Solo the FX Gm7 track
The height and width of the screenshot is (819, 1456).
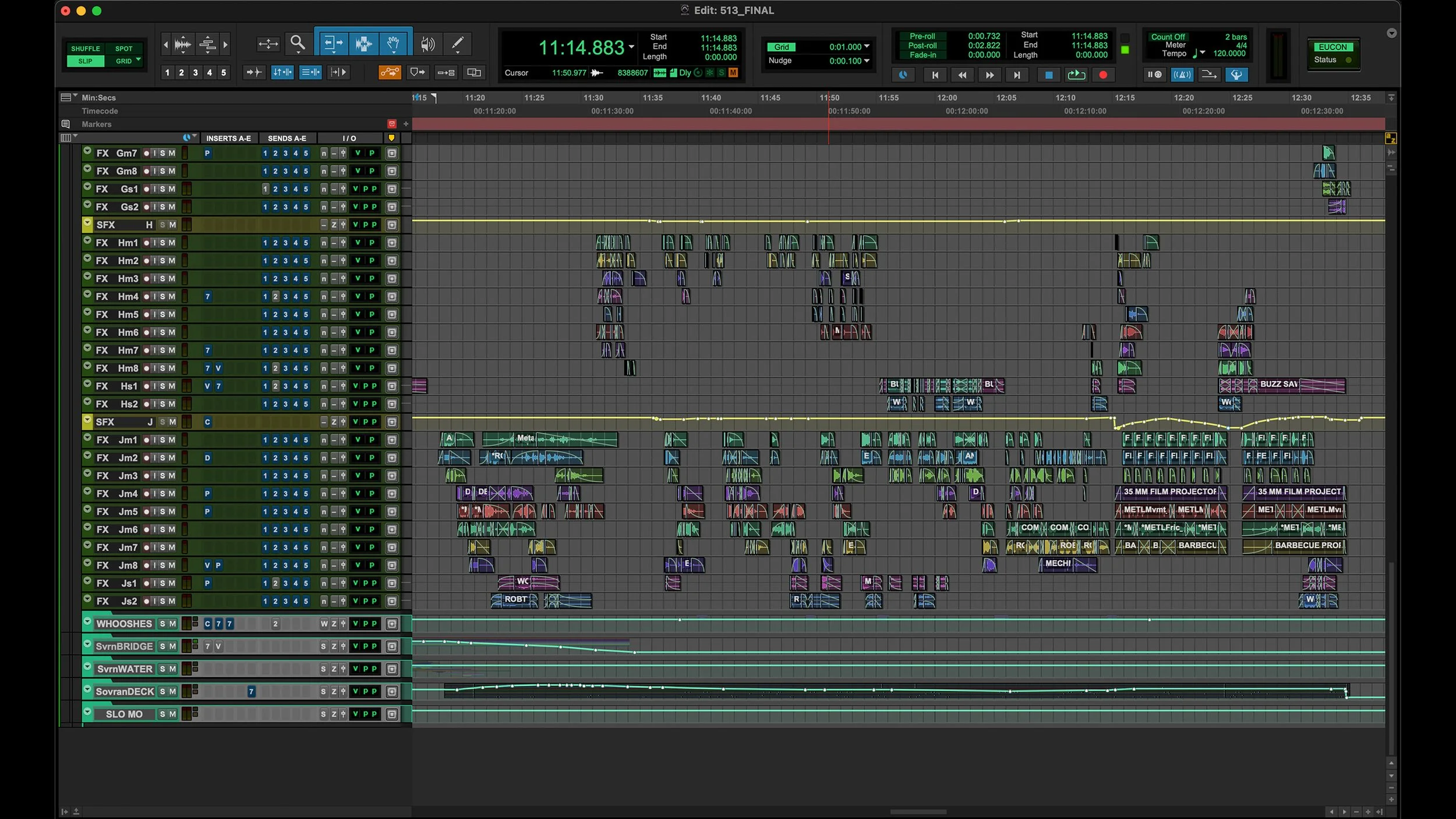coord(163,153)
